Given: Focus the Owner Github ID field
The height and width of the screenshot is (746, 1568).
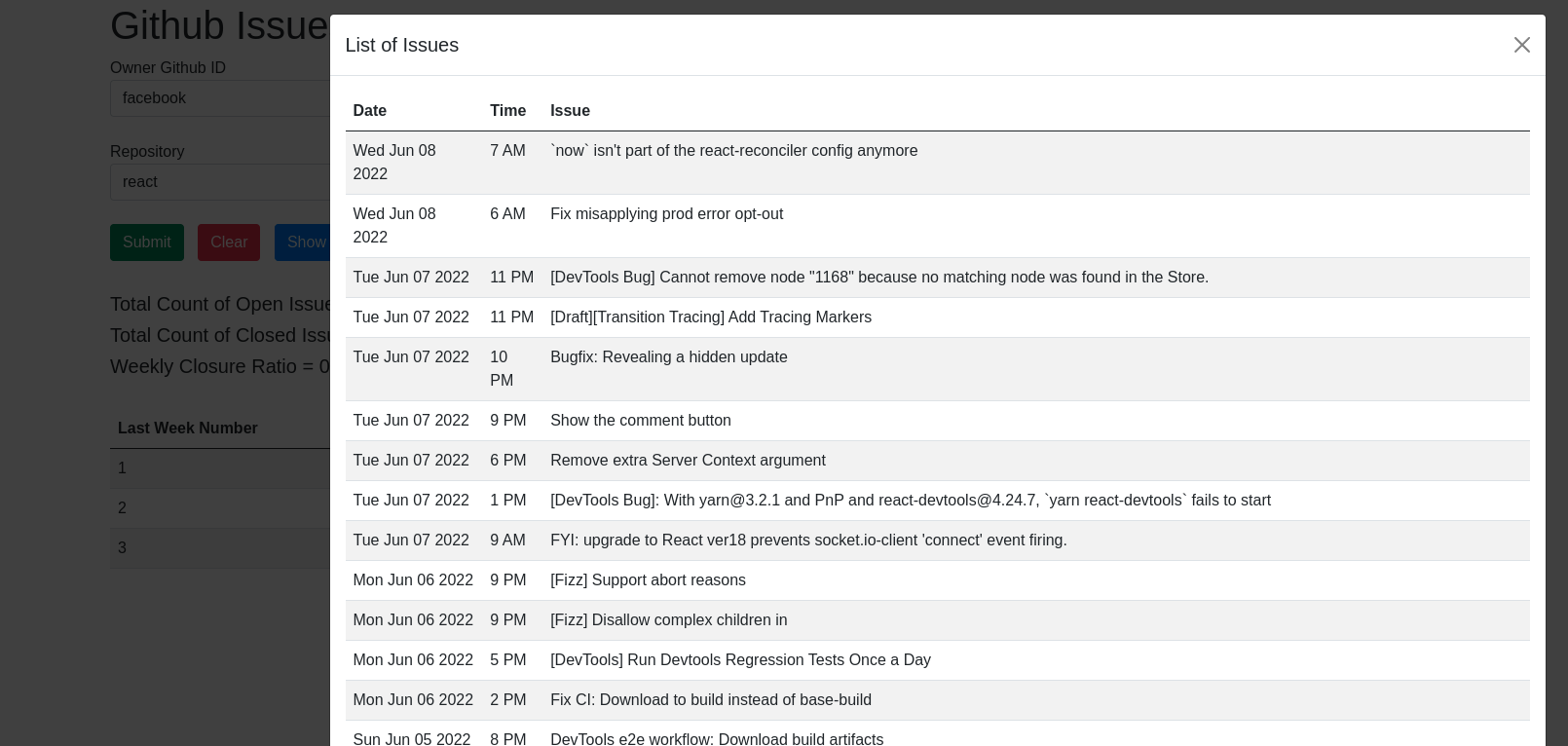Looking at the screenshot, I should pos(220,98).
